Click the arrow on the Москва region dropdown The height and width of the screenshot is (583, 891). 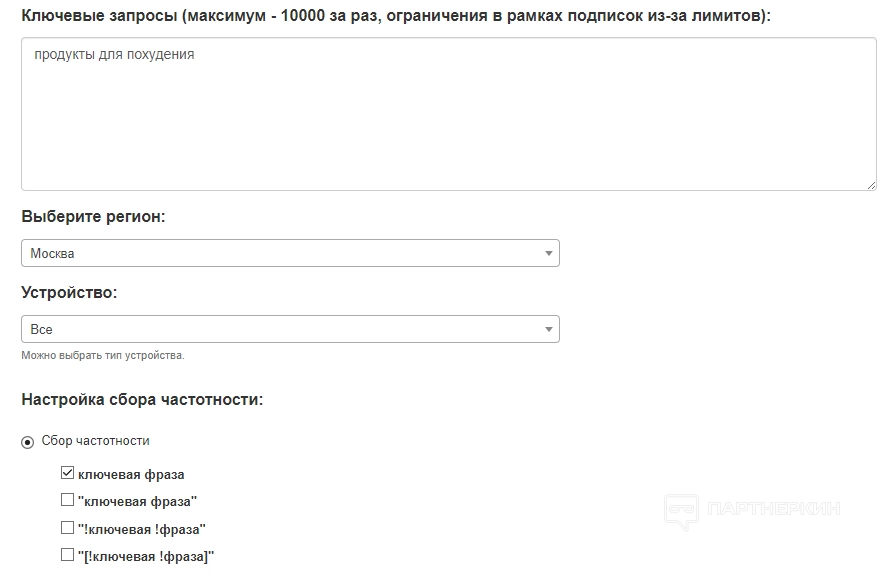548,254
